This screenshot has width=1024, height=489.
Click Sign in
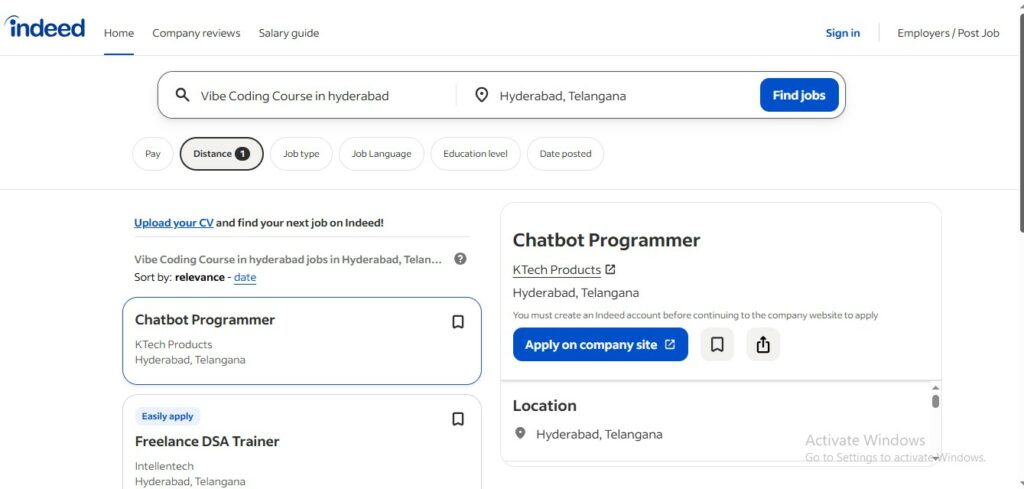click(x=842, y=33)
